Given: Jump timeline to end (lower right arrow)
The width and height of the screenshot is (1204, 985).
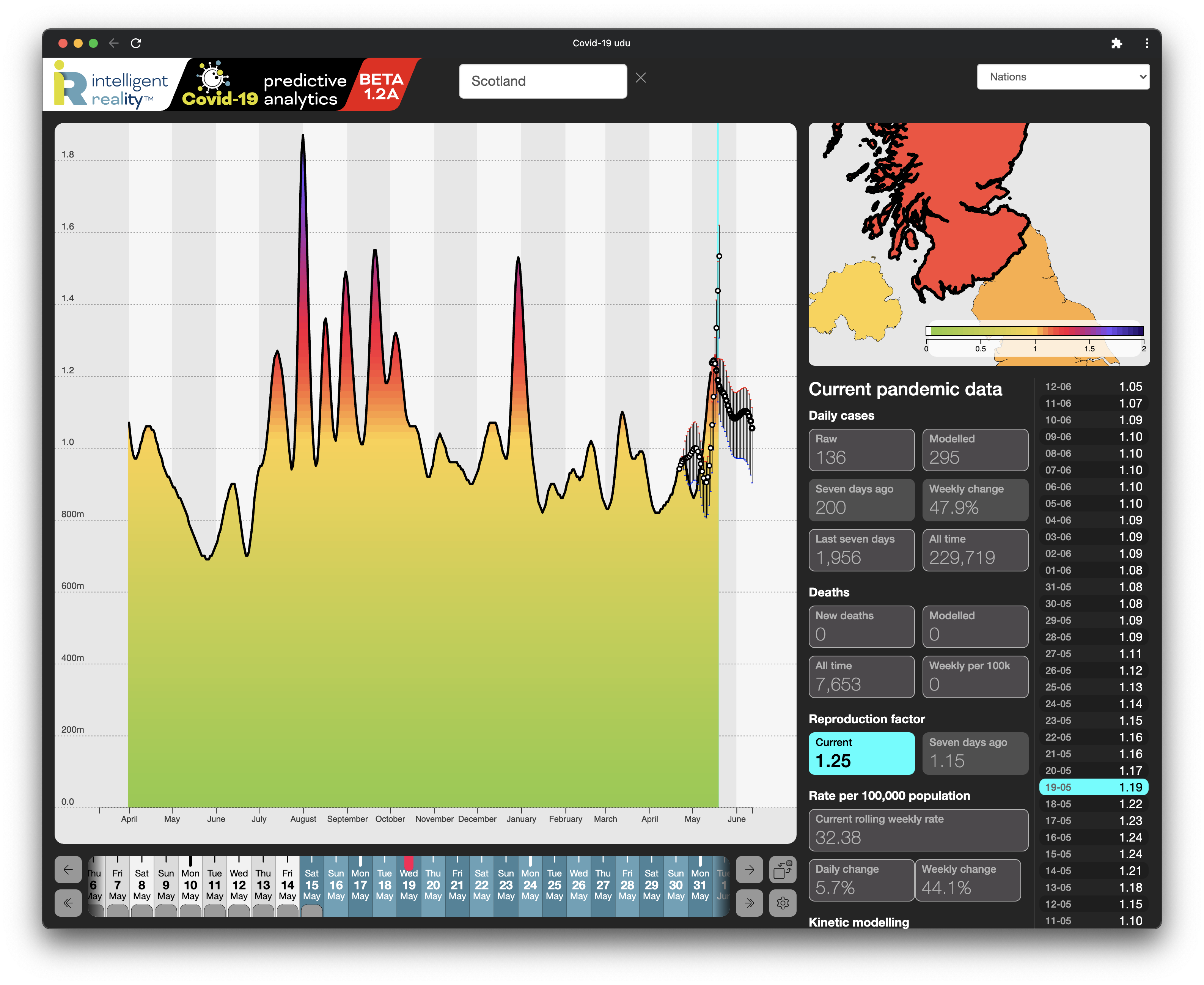Looking at the screenshot, I should tap(749, 903).
